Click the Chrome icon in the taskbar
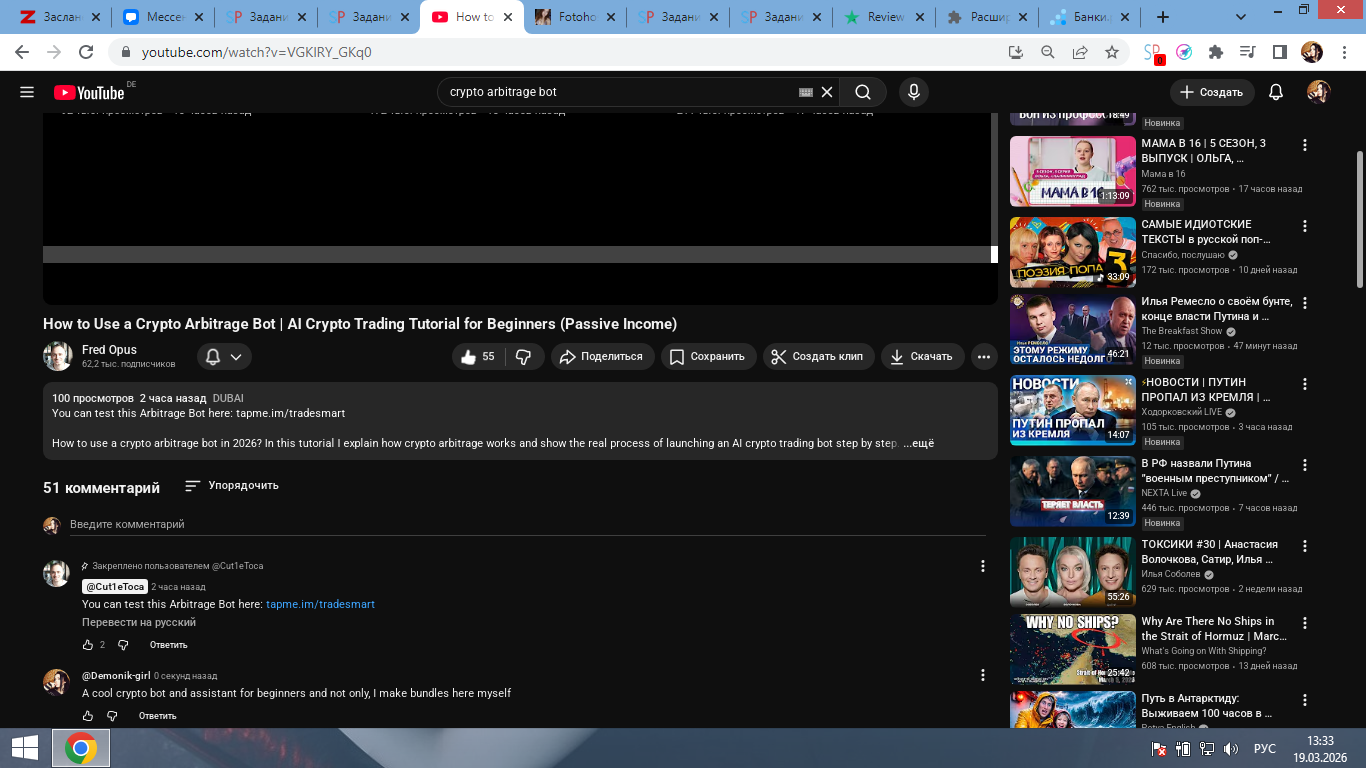Image resolution: width=1366 pixels, height=768 pixels. coord(81,748)
